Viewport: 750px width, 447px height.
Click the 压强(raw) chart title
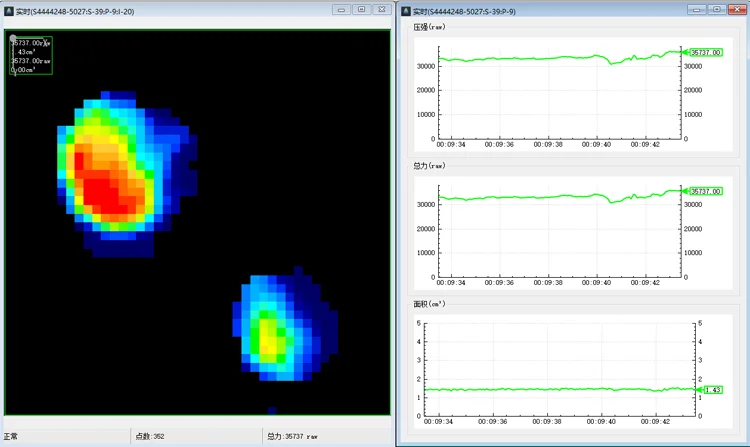point(429,27)
